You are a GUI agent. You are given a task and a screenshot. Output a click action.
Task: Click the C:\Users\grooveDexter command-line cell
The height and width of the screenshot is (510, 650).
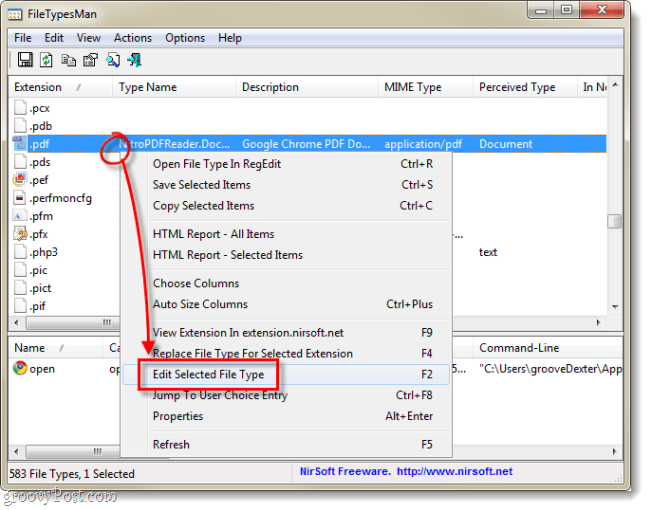click(x=551, y=369)
